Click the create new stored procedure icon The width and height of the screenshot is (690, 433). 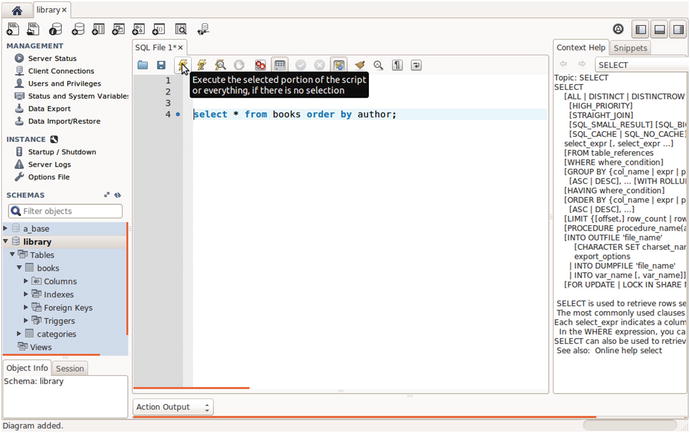[x=139, y=29]
